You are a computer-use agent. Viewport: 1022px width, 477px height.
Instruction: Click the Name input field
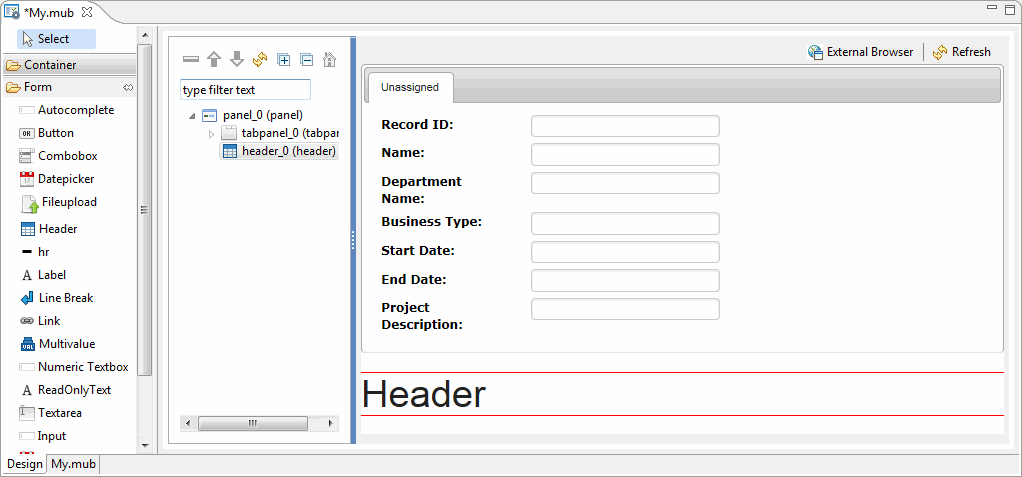click(625, 154)
